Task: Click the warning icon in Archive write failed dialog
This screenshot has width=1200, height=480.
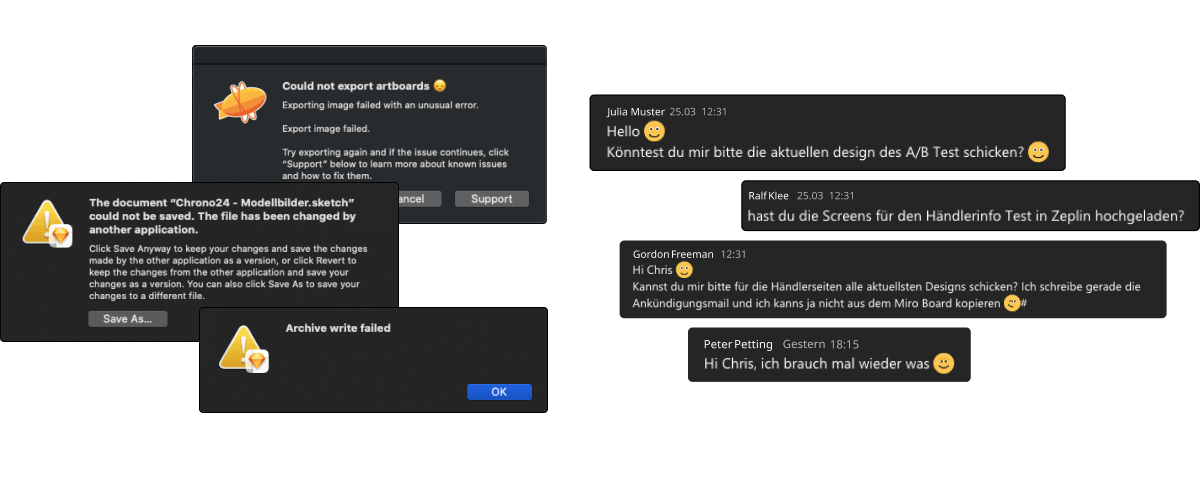Action: pos(245,350)
